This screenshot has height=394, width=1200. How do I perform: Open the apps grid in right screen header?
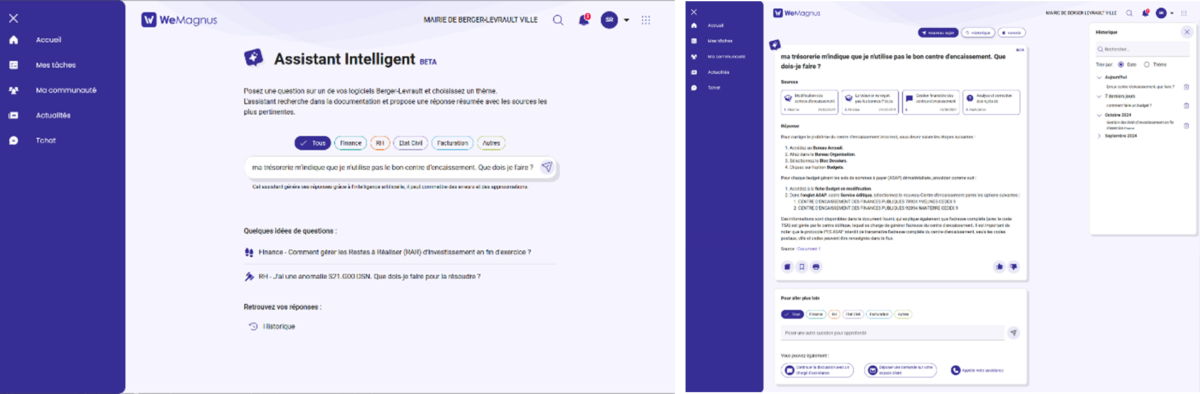point(1184,13)
